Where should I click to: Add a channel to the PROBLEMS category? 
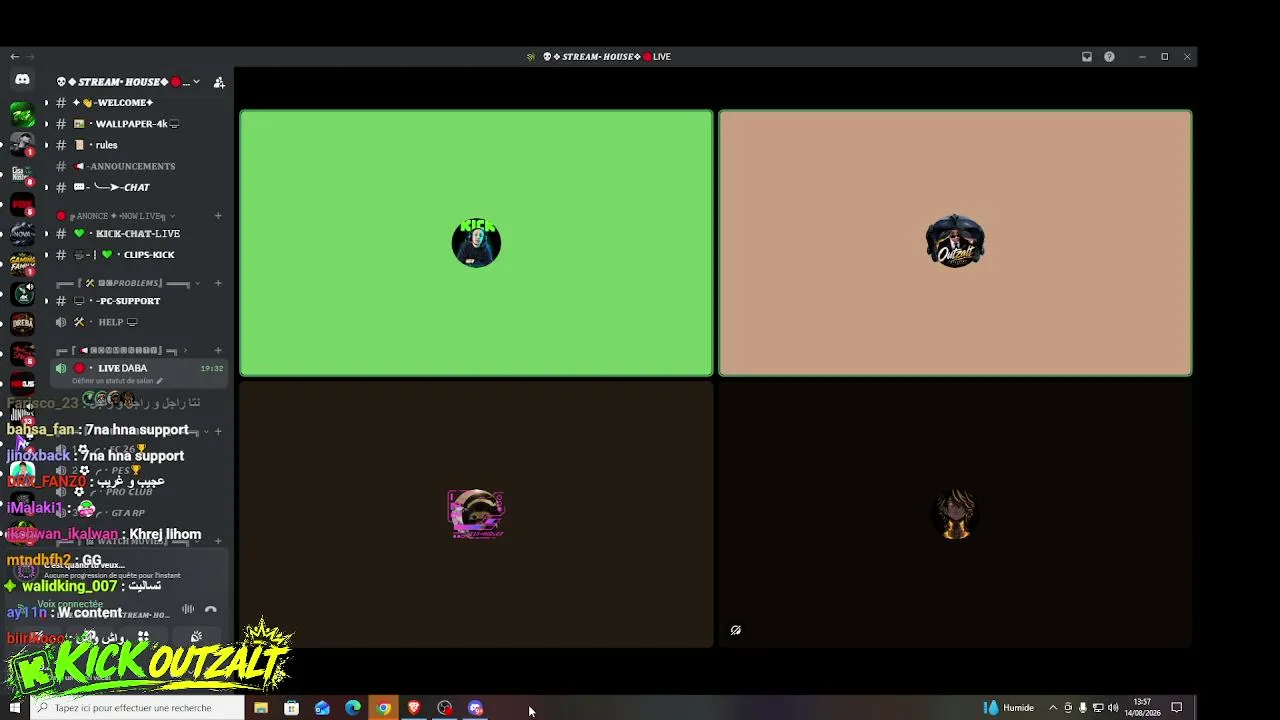point(218,283)
